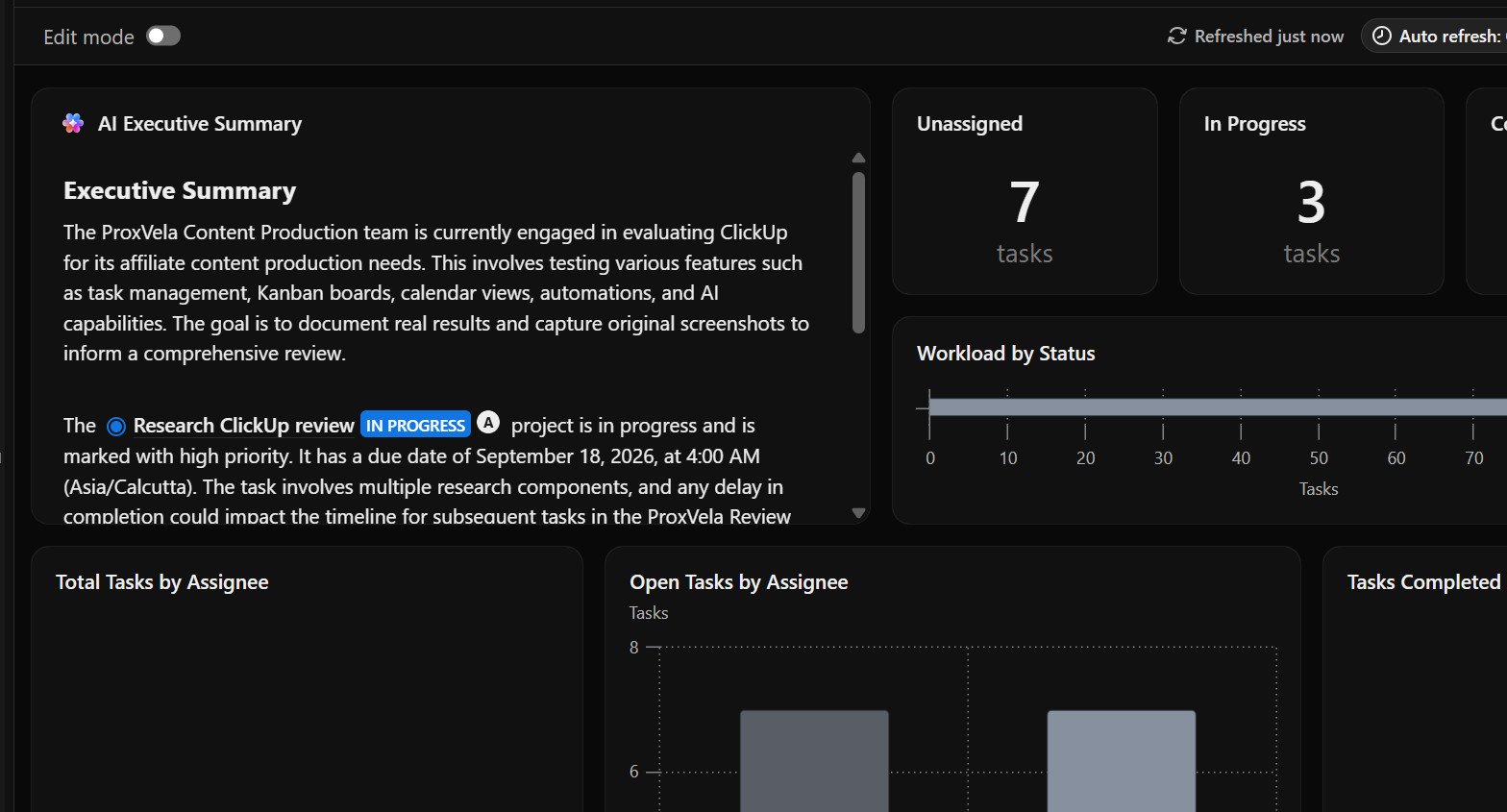Click the Workload by Status bar
The width and height of the screenshot is (1507, 812).
[x=1218, y=407]
